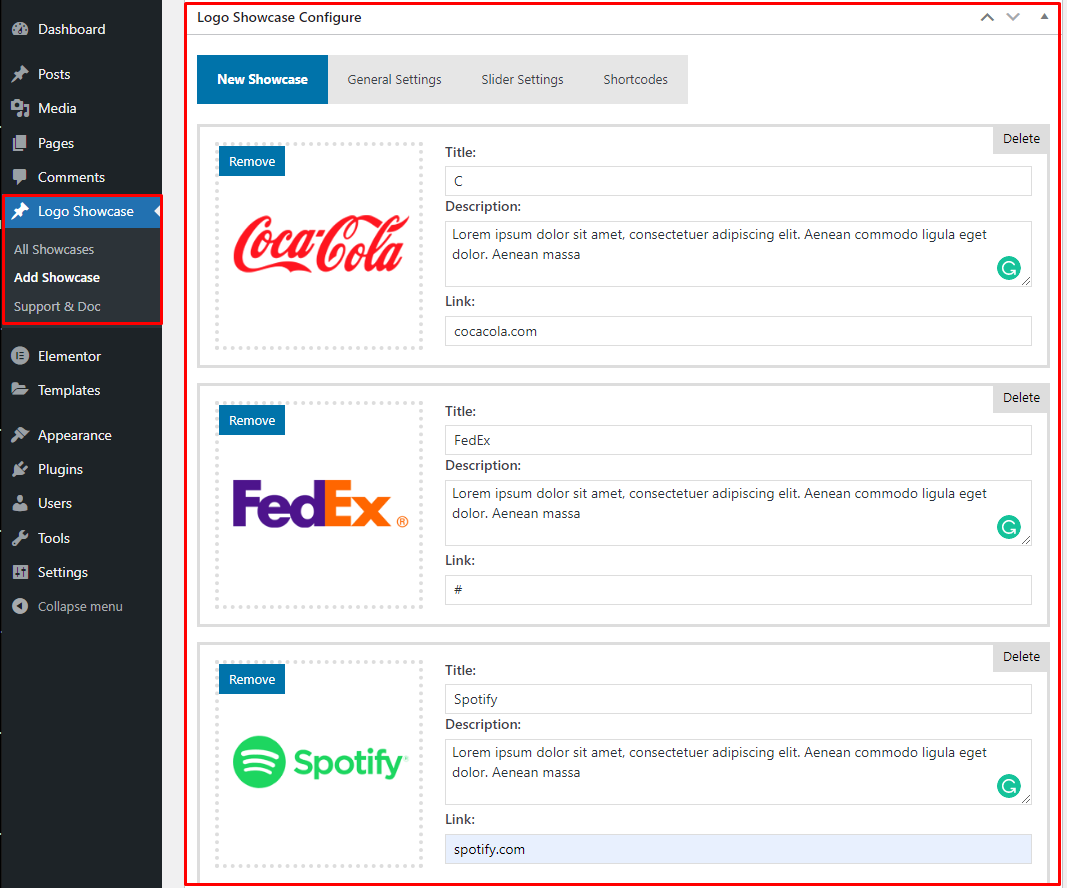Click the Logo Showcase pin icon
The height and width of the screenshot is (888, 1067).
click(x=20, y=211)
